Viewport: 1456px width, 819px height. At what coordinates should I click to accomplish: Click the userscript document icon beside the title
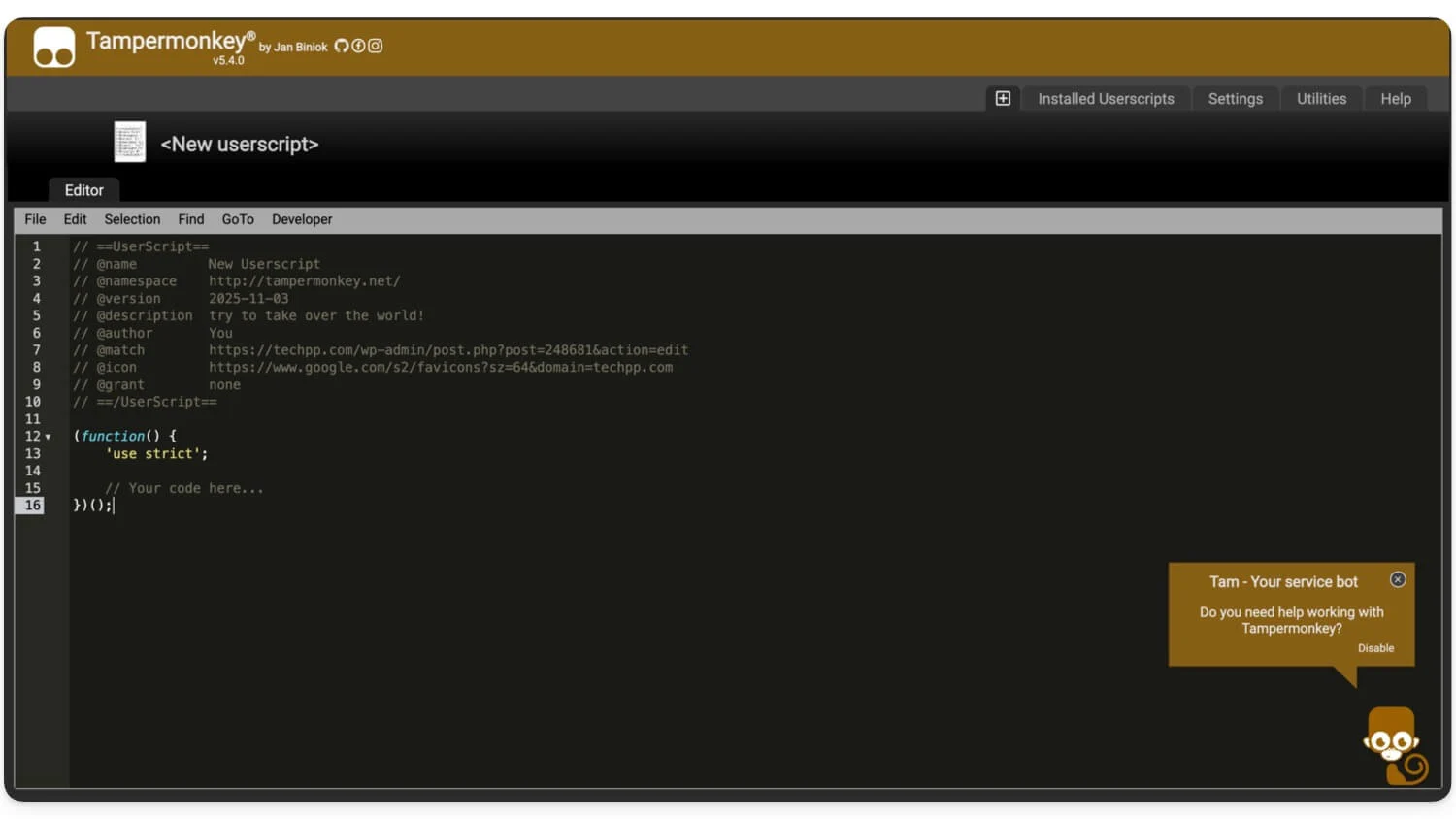(x=129, y=141)
